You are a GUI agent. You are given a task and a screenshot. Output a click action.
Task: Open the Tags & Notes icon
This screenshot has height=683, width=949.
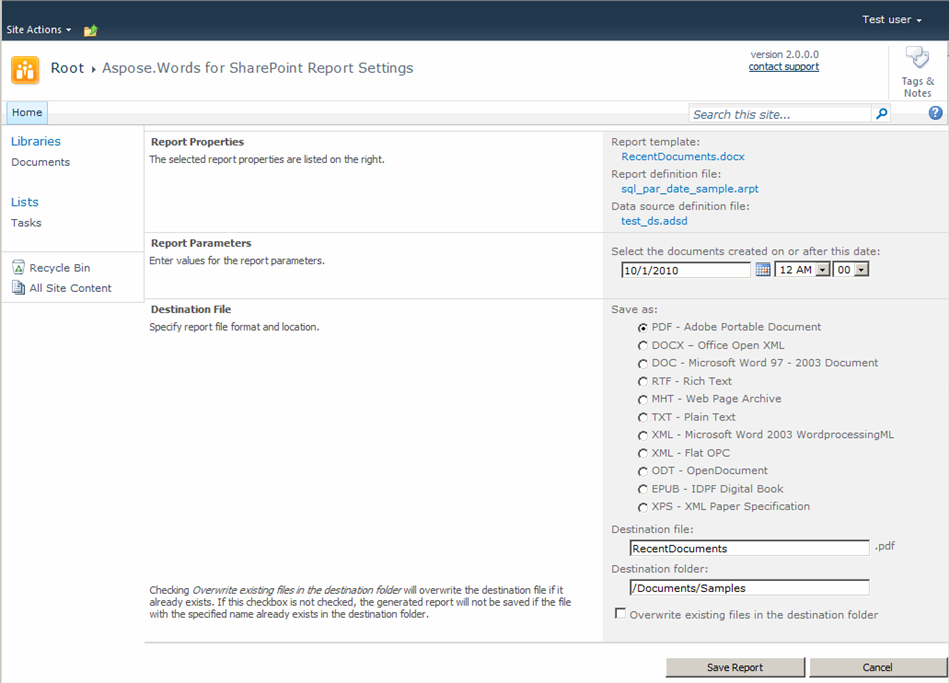point(917,59)
